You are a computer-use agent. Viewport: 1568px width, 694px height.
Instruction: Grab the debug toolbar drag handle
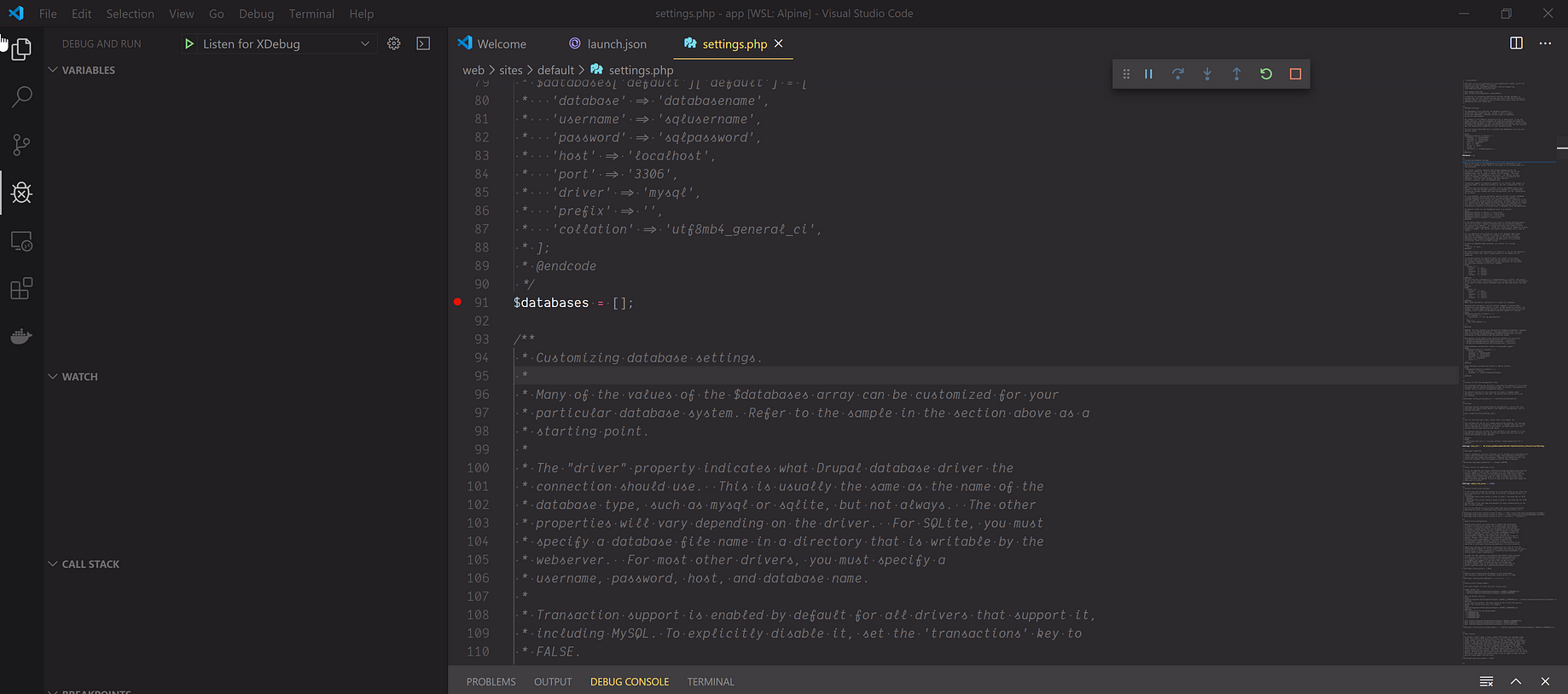coord(1126,74)
